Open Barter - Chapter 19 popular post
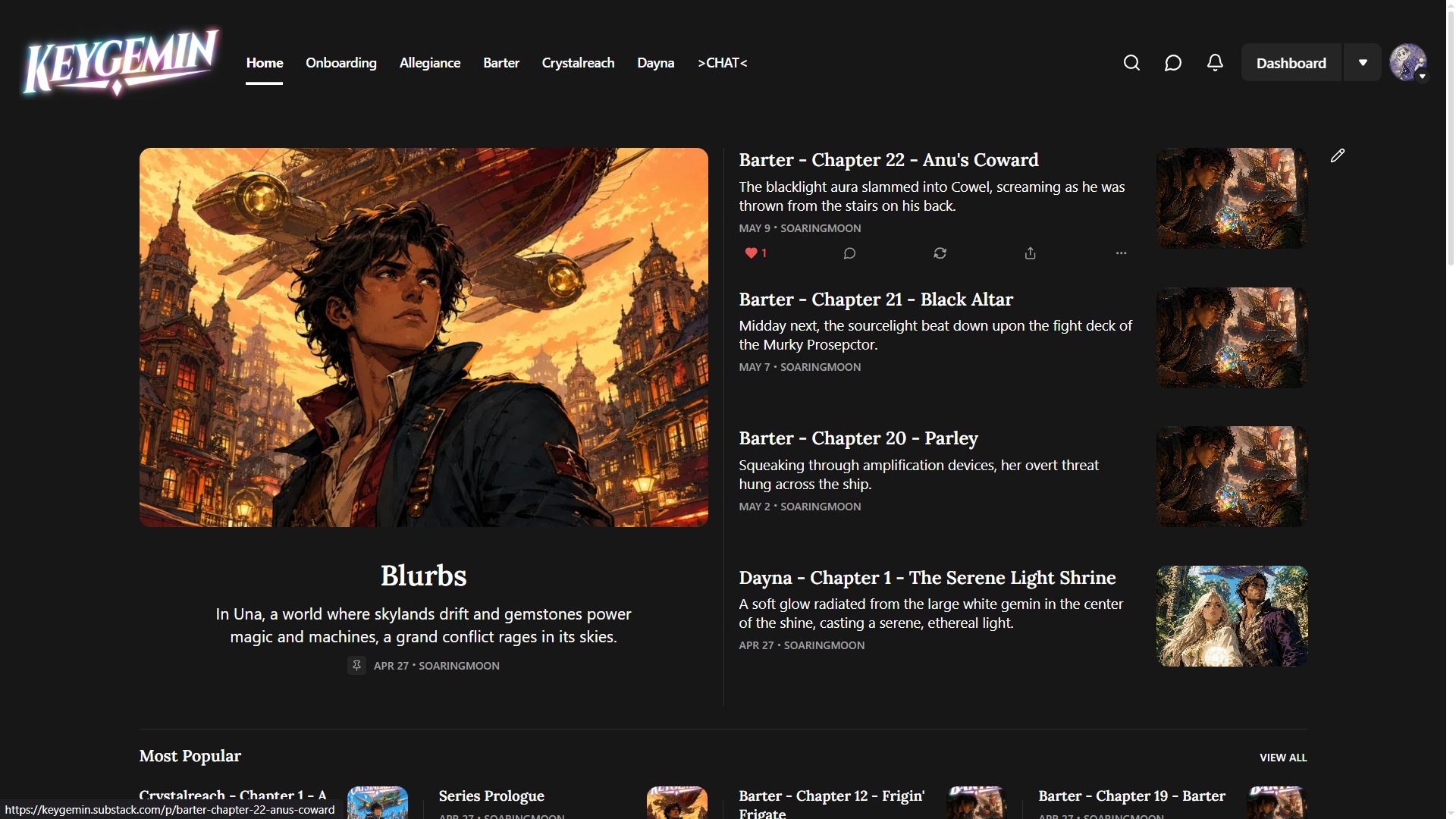This screenshot has width=1456, height=819. click(x=1131, y=795)
